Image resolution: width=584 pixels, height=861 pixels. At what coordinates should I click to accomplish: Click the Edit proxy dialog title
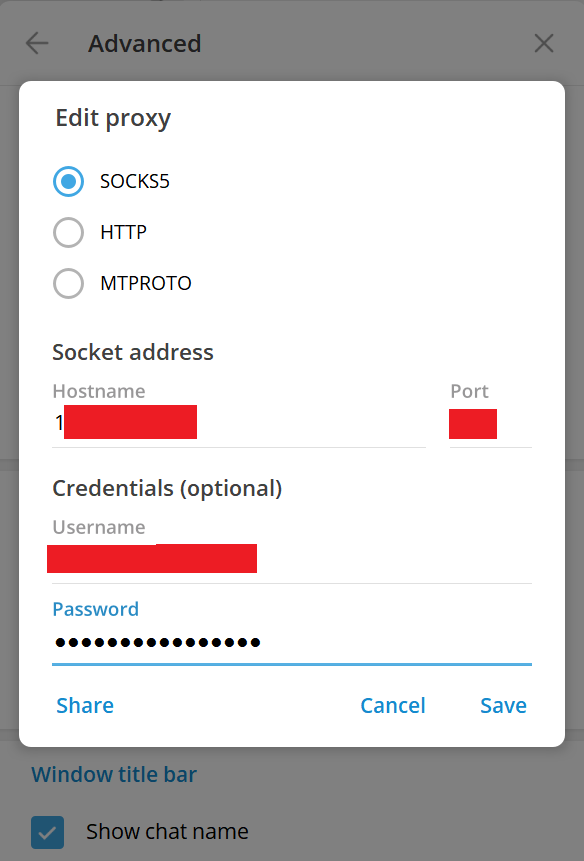click(x=113, y=118)
